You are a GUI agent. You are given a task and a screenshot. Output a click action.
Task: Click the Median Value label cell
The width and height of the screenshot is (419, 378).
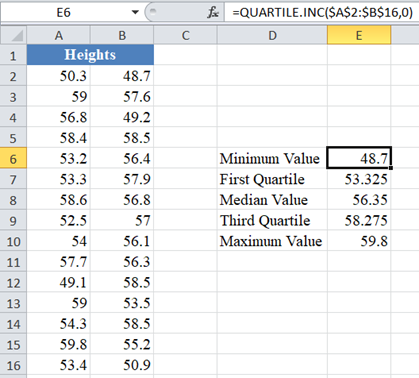tap(272, 200)
